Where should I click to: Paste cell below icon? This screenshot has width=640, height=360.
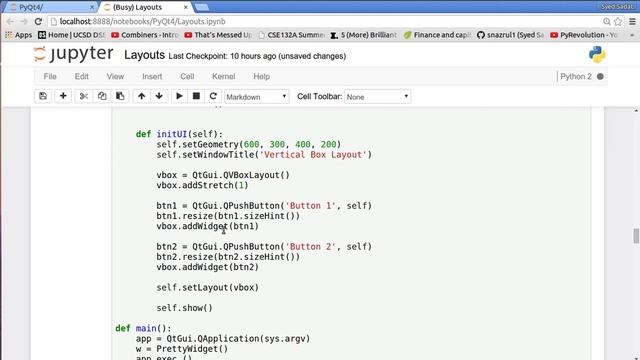coord(120,96)
